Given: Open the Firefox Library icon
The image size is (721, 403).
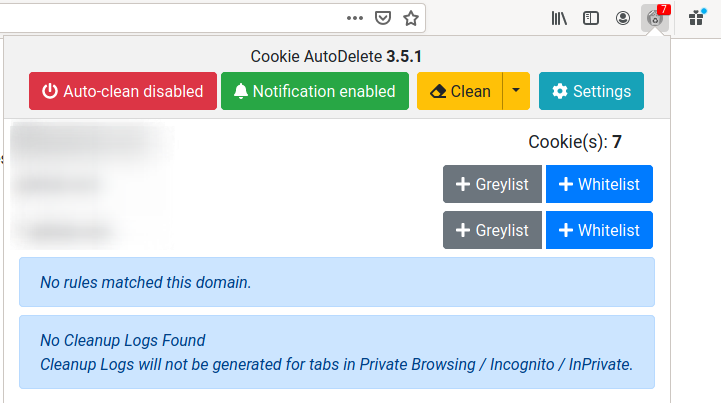Looking at the screenshot, I should [560, 17].
